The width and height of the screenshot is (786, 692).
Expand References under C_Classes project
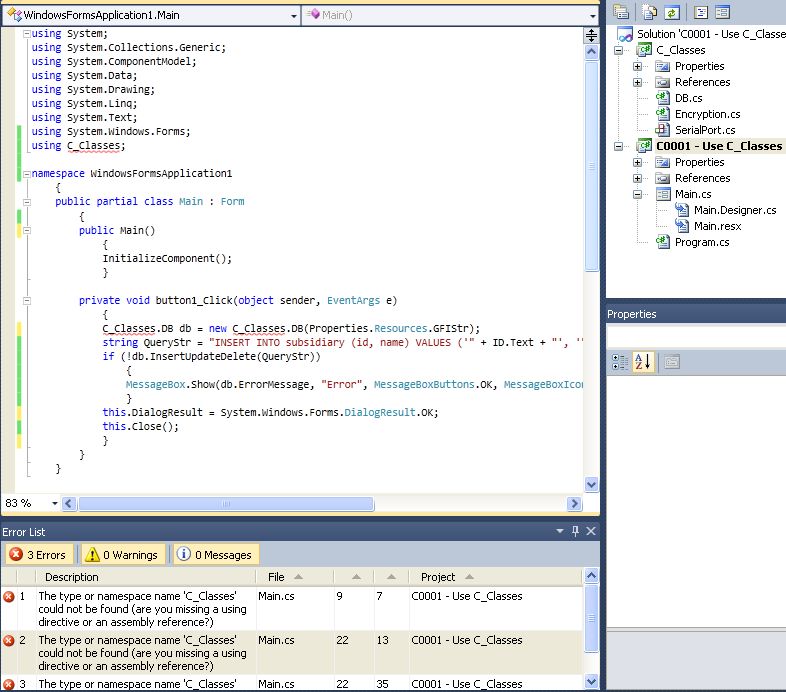click(637, 82)
